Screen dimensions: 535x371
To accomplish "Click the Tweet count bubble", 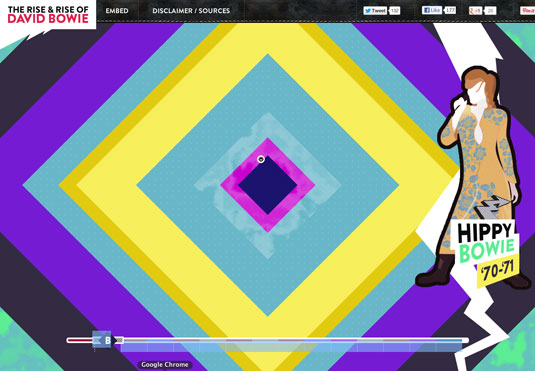I will 395,11.
